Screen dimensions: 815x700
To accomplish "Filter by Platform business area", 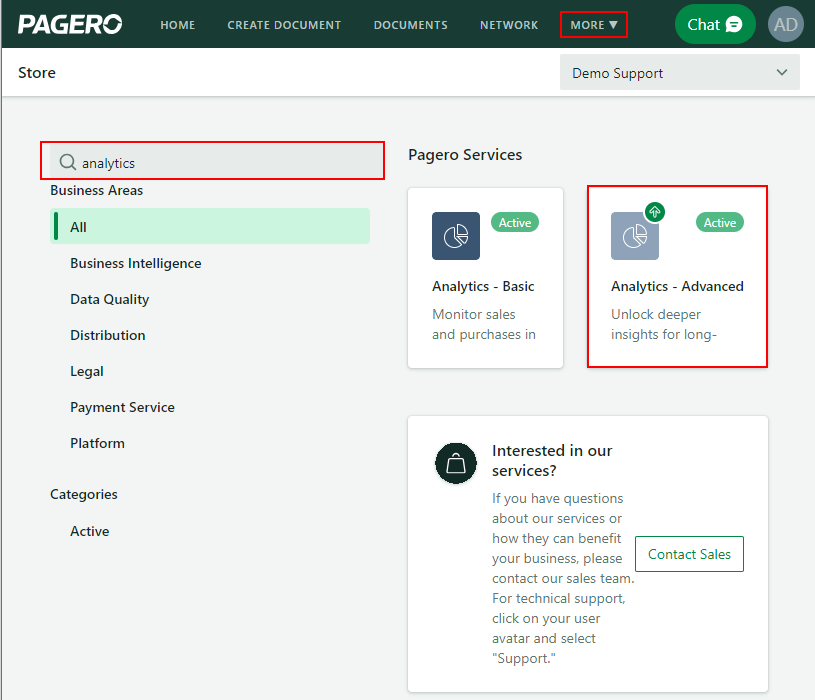I will pos(97,443).
